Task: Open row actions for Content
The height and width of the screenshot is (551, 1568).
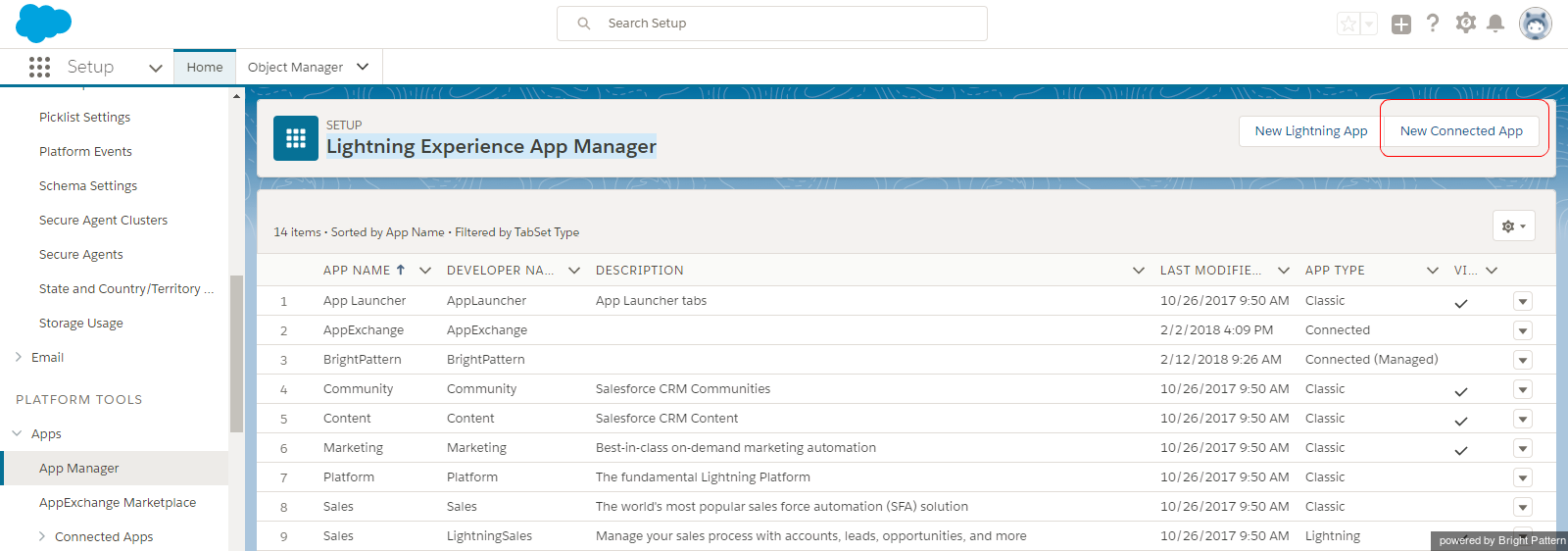Action: pyautogui.click(x=1523, y=419)
